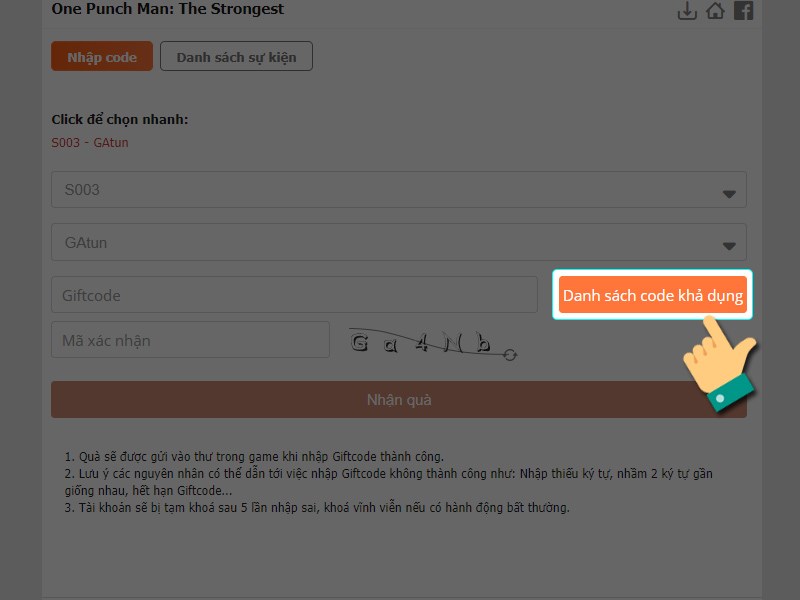800x600 pixels.
Task: Click the 'Click để chọn nhanh:' label
Action: [x=120, y=119]
